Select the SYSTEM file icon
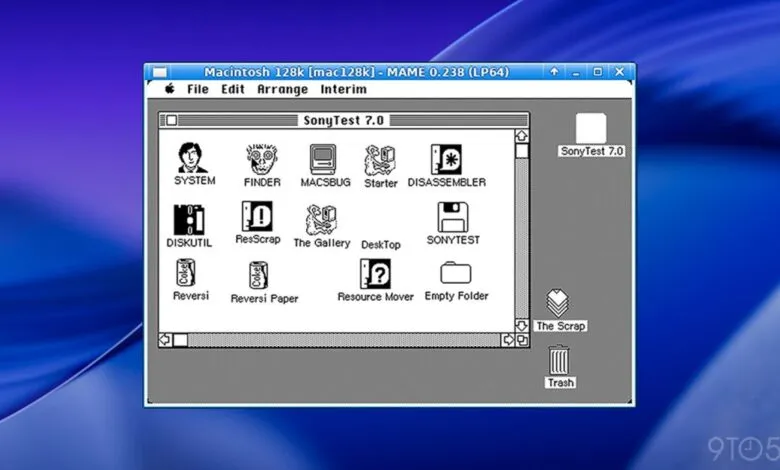The image size is (780, 470). (x=193, y=158)
